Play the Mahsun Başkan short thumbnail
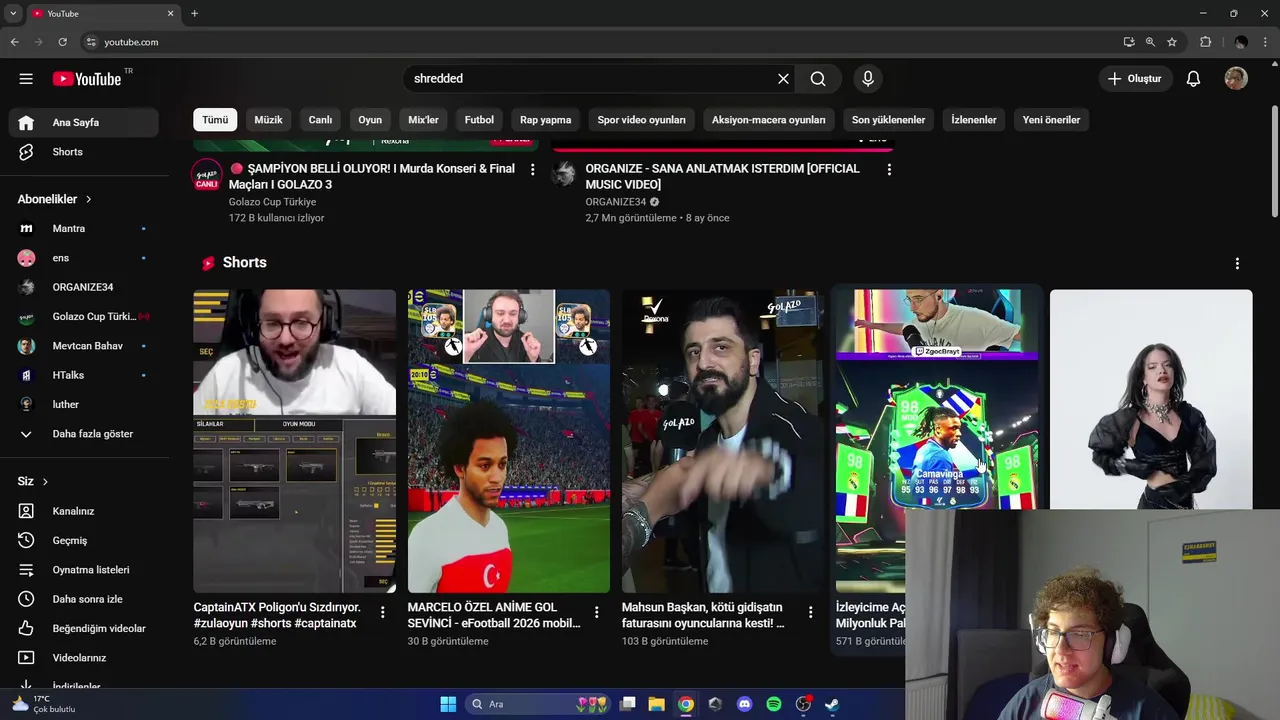The width and height of the screenshot is (1280, 720). click(722, 441)
